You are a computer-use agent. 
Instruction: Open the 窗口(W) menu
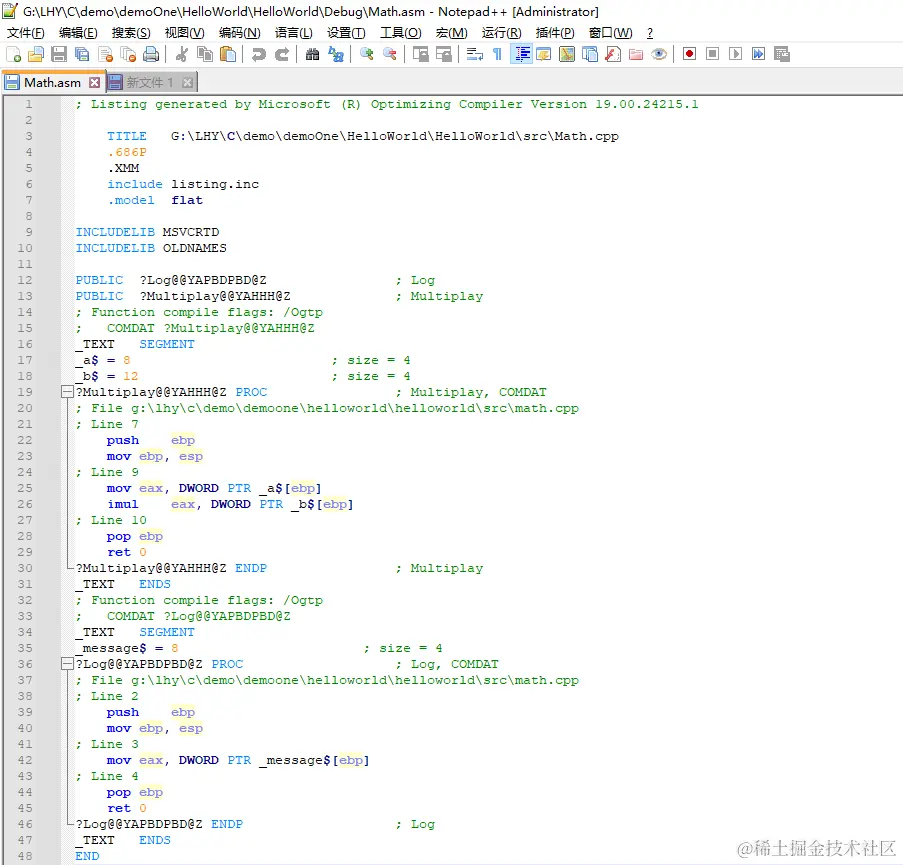pos(610,33)
